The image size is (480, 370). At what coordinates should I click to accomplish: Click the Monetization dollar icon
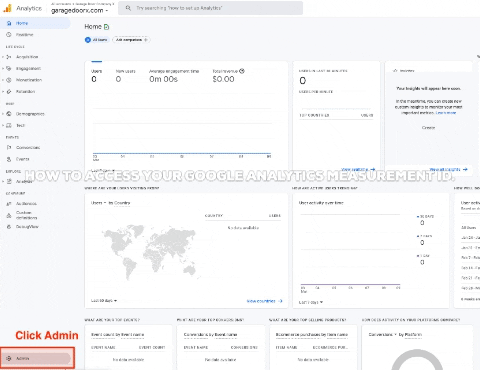[x=9, y=80]
